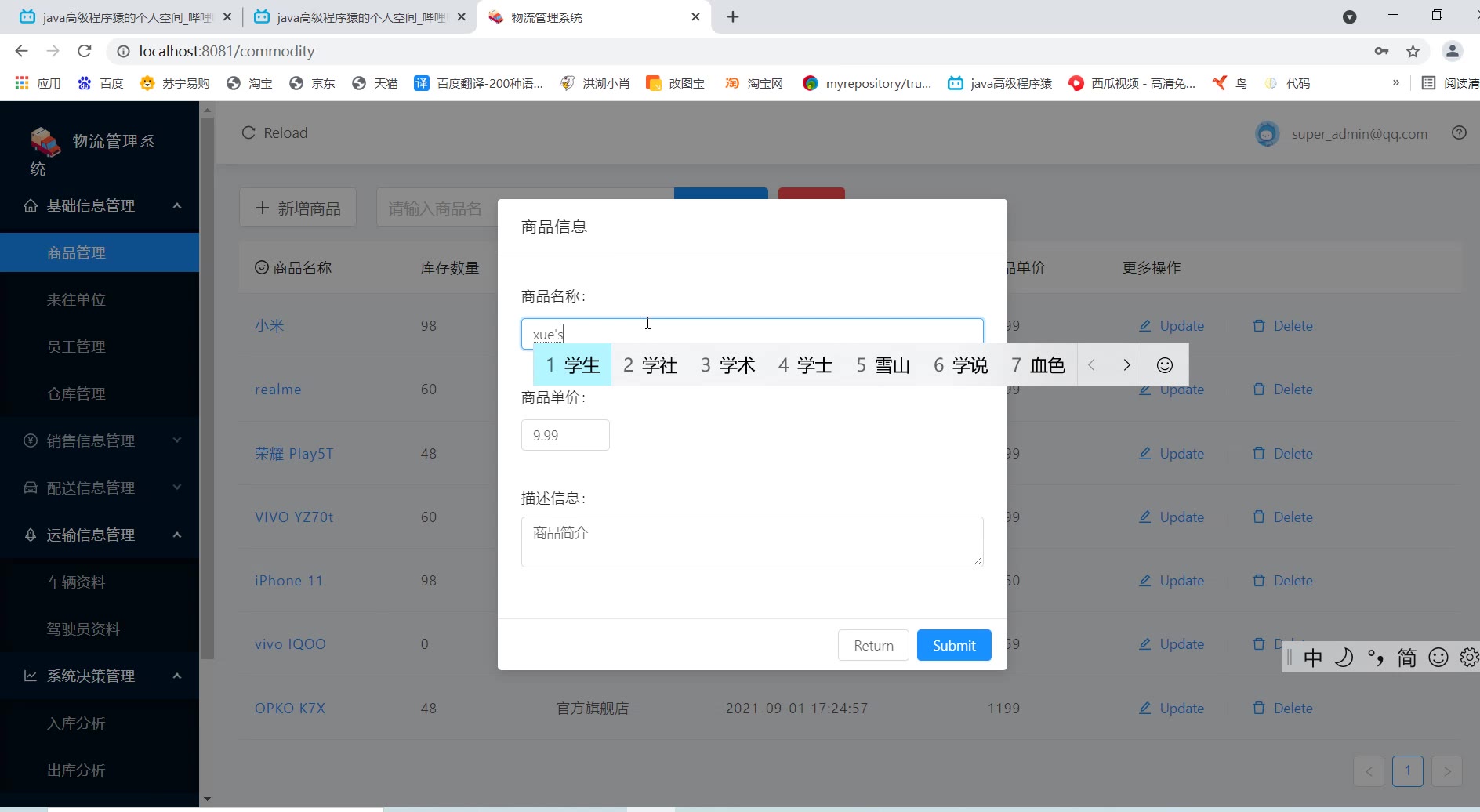Image resolution: width=1480 pixels, height=812 pixels.
Task: Click the localhost address bar
Action: tap(737, 51)
